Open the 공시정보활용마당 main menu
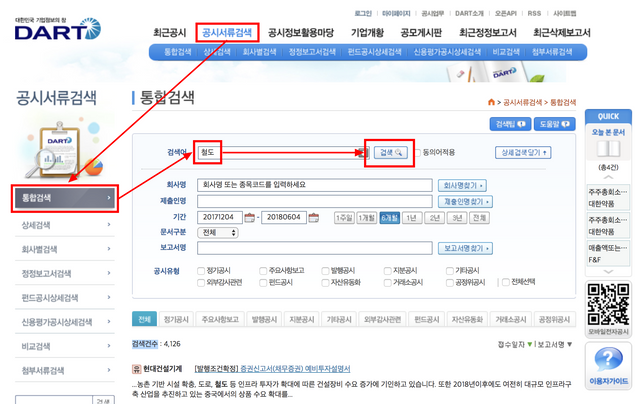 tap(301, 33)
